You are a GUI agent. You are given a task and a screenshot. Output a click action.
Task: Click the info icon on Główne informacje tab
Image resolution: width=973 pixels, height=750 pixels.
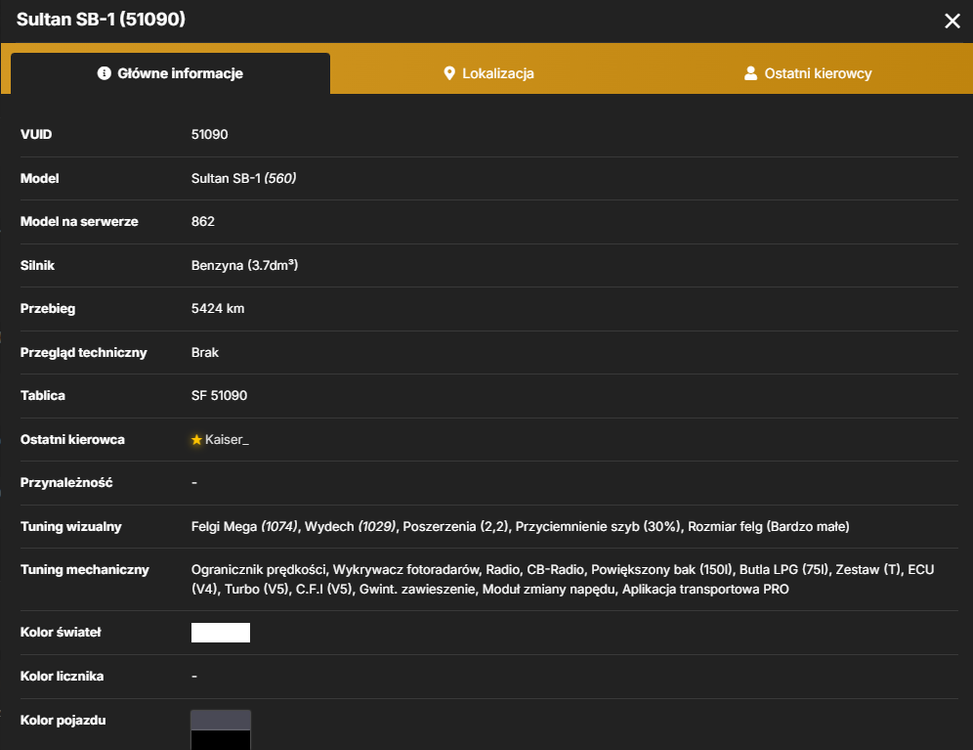tap(104, 73)
